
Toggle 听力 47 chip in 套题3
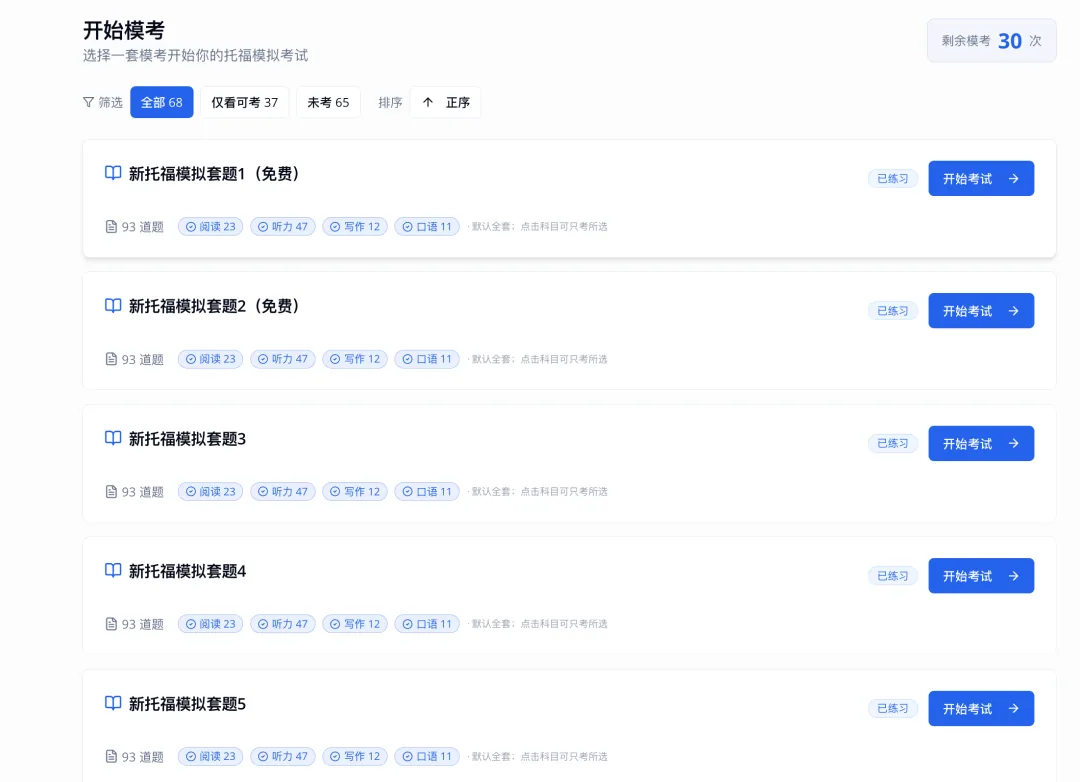(282, 491)
